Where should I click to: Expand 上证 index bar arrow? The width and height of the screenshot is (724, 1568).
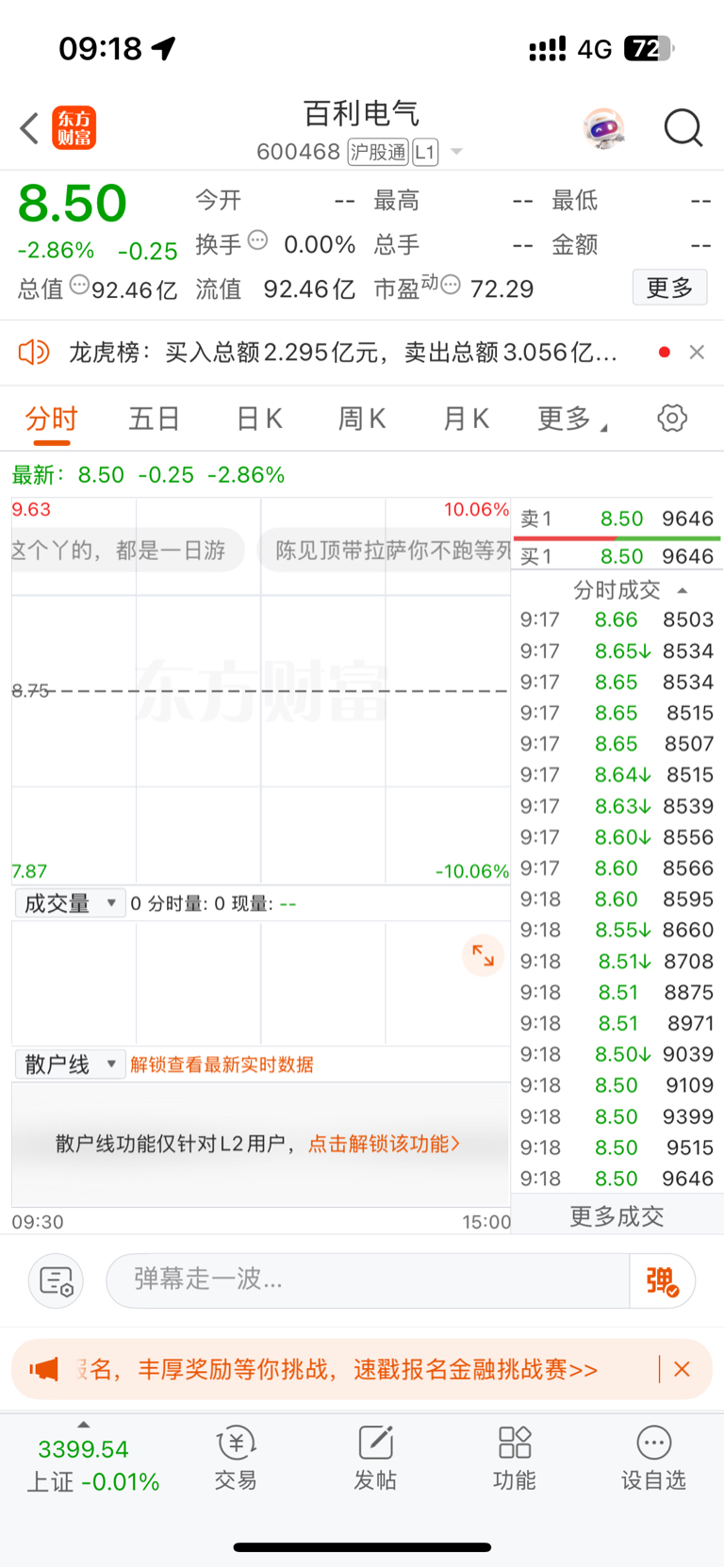84,1424
